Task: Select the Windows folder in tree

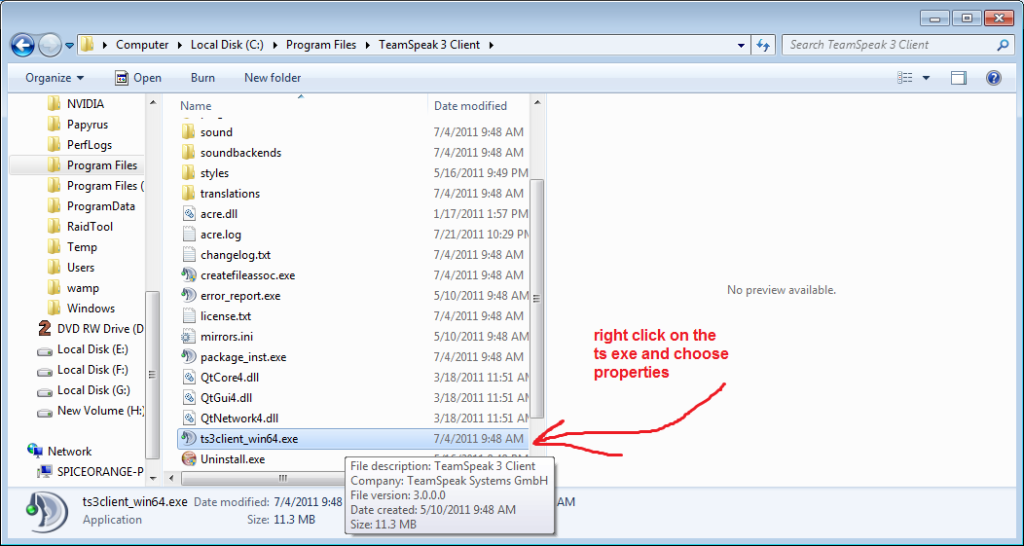Action: (91, 308)
